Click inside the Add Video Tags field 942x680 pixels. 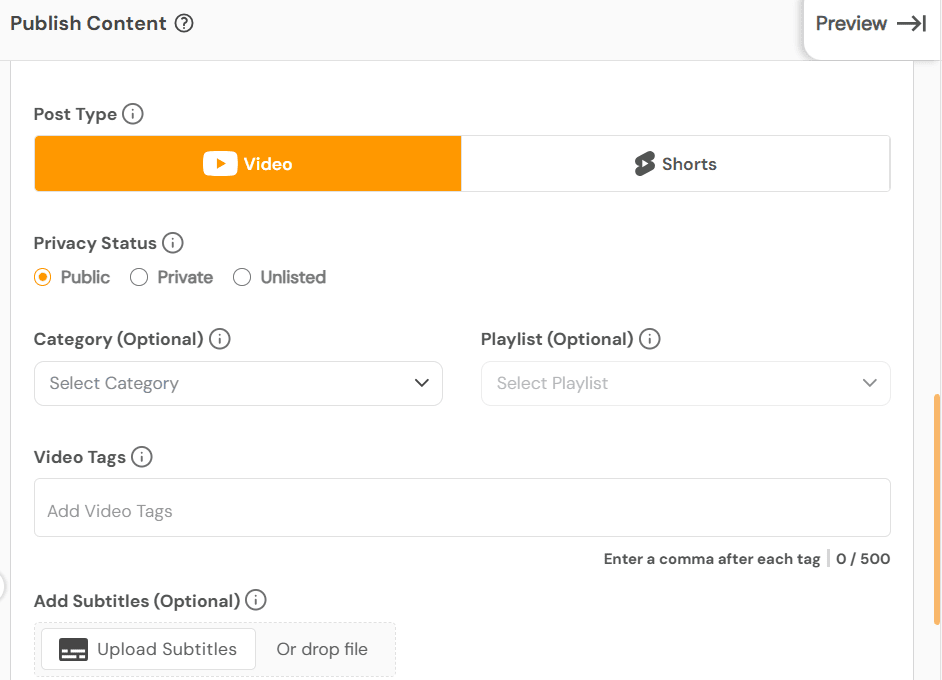pyautogui.click(x=462, y=511)
